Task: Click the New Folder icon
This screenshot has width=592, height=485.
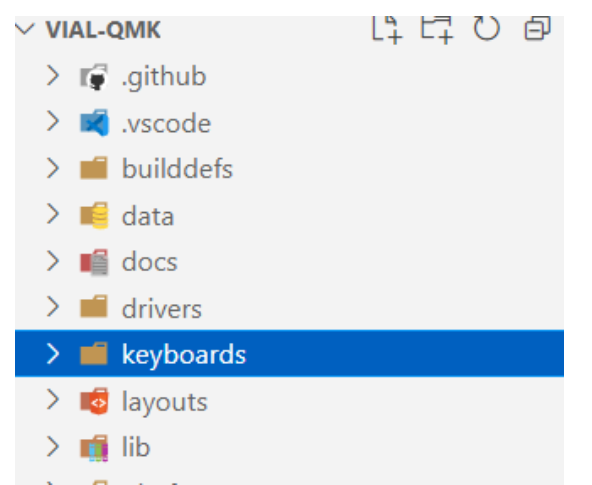Action: click(437, 29)
